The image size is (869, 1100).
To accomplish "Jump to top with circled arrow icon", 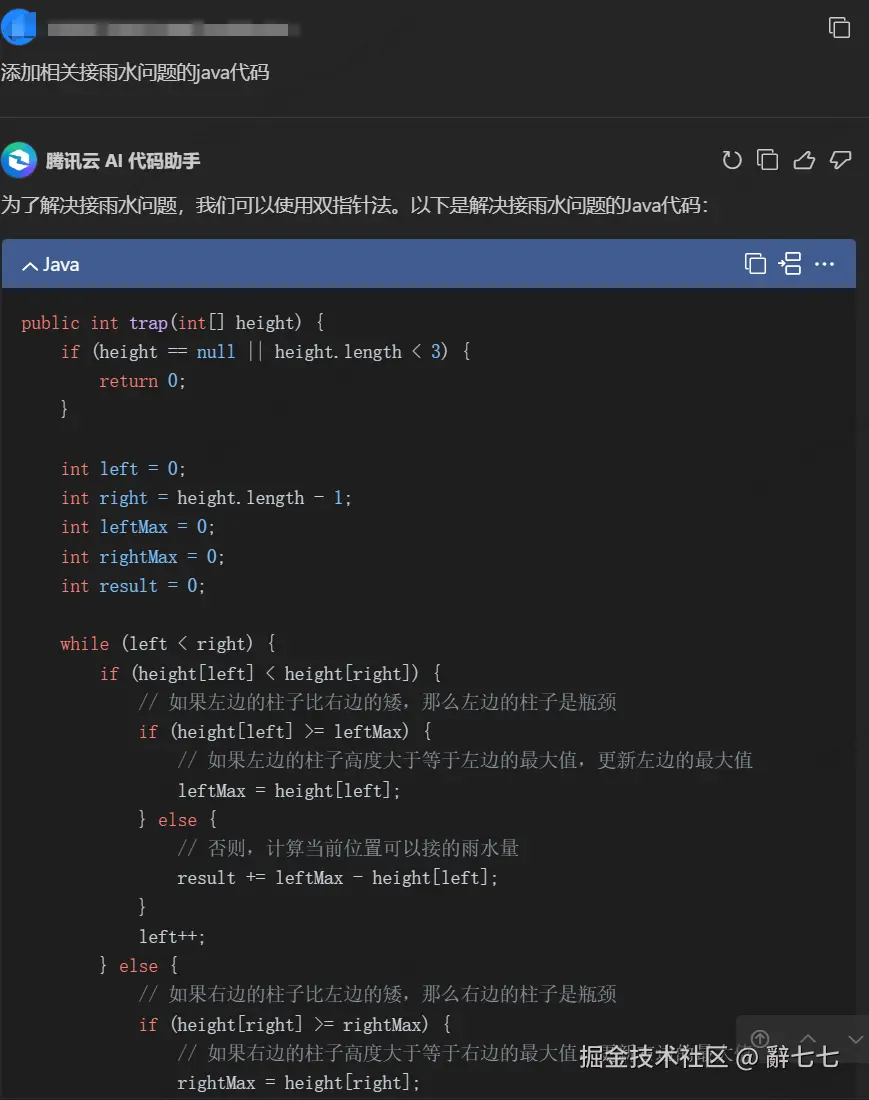I will (760, 1038).
